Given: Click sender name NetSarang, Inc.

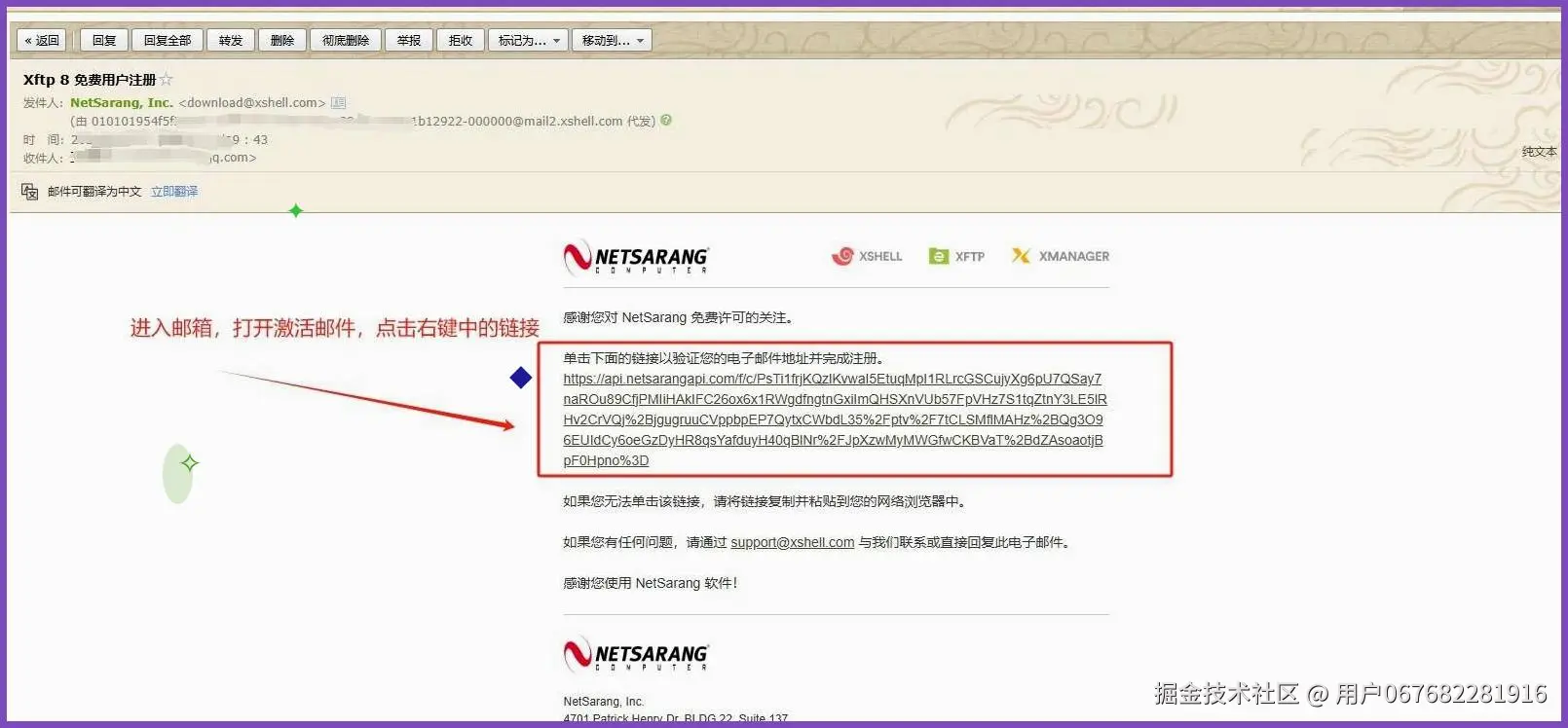Looking at the screenshot, I should 122,102.
